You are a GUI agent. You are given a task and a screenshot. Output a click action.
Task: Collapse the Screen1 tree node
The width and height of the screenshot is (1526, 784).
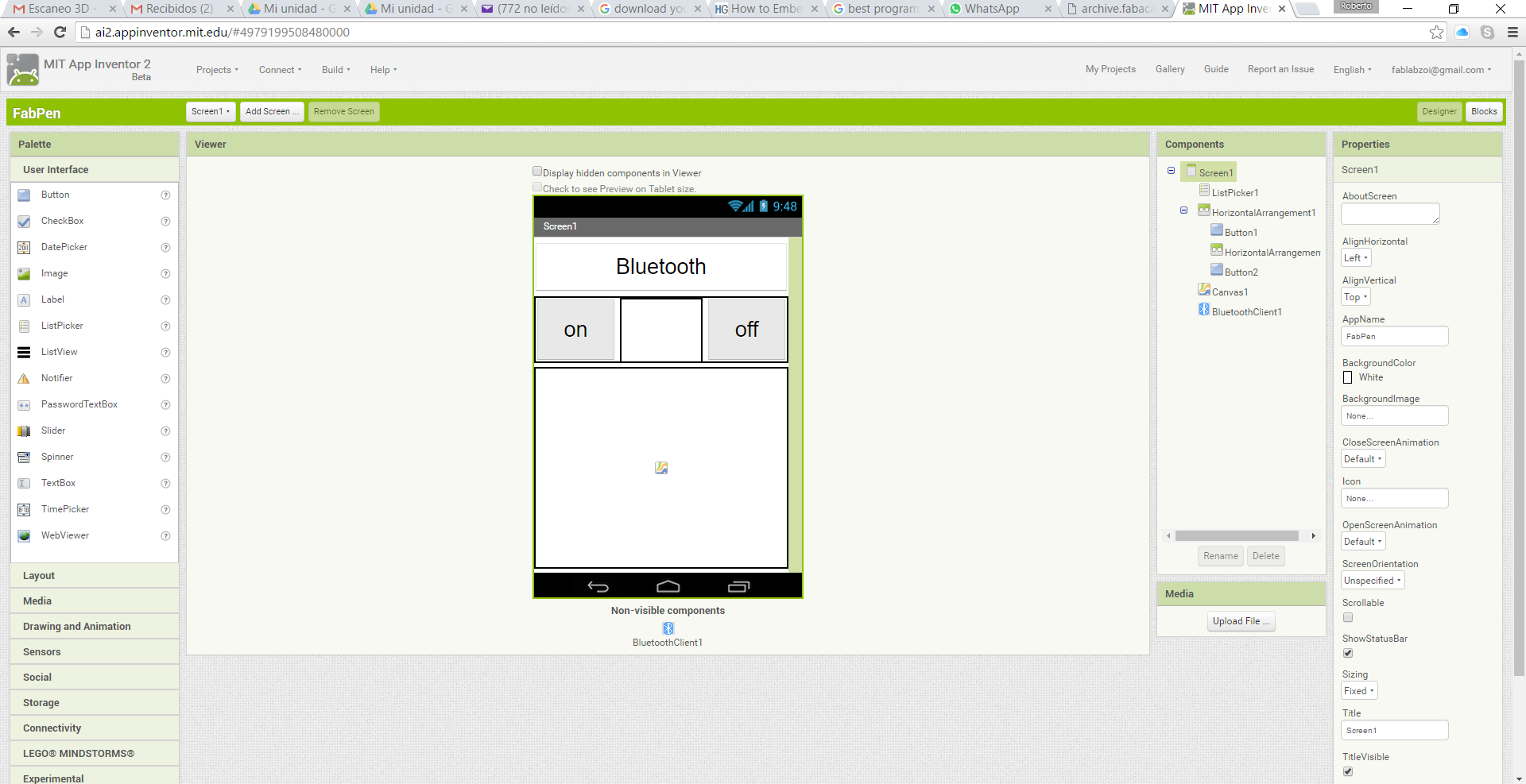[1172, 171]
